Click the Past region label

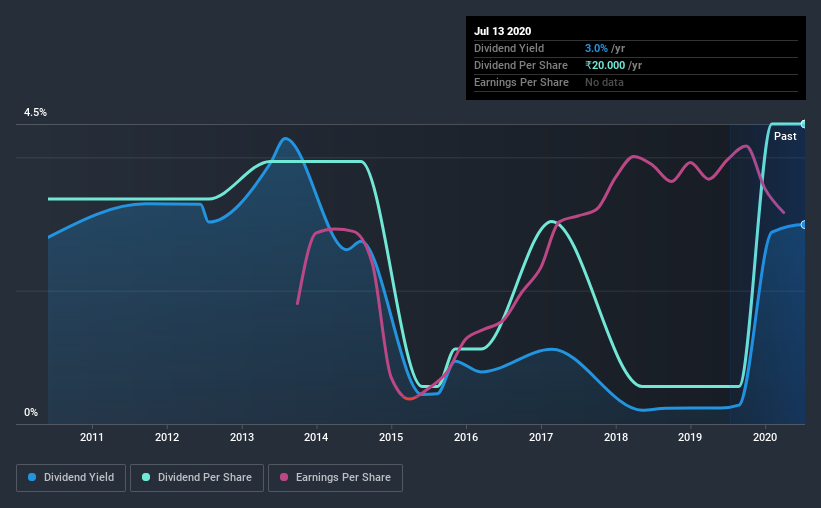pos(785,137)
